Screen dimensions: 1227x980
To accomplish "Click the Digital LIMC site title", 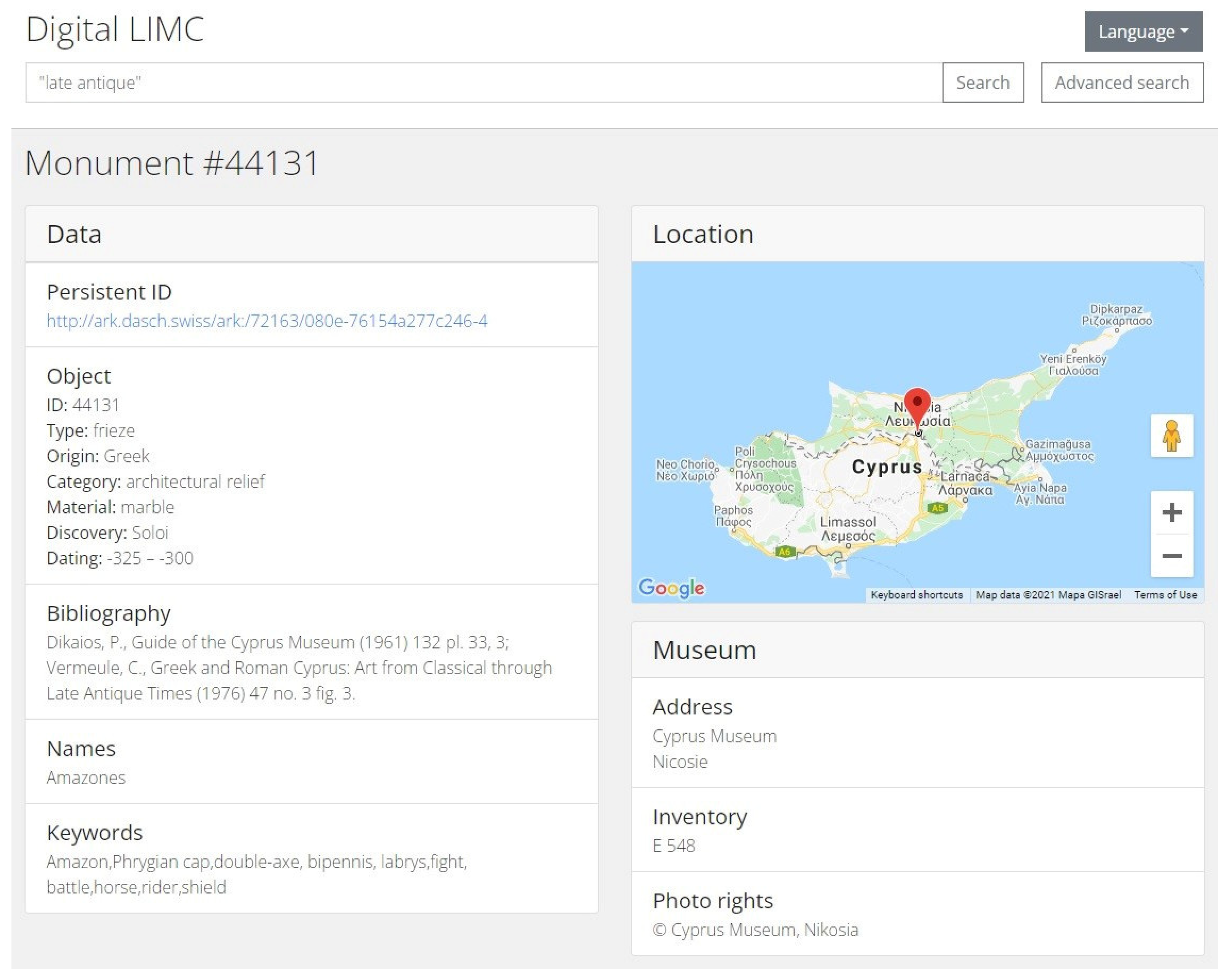I will pyautogui.click(x=115, y=29).
